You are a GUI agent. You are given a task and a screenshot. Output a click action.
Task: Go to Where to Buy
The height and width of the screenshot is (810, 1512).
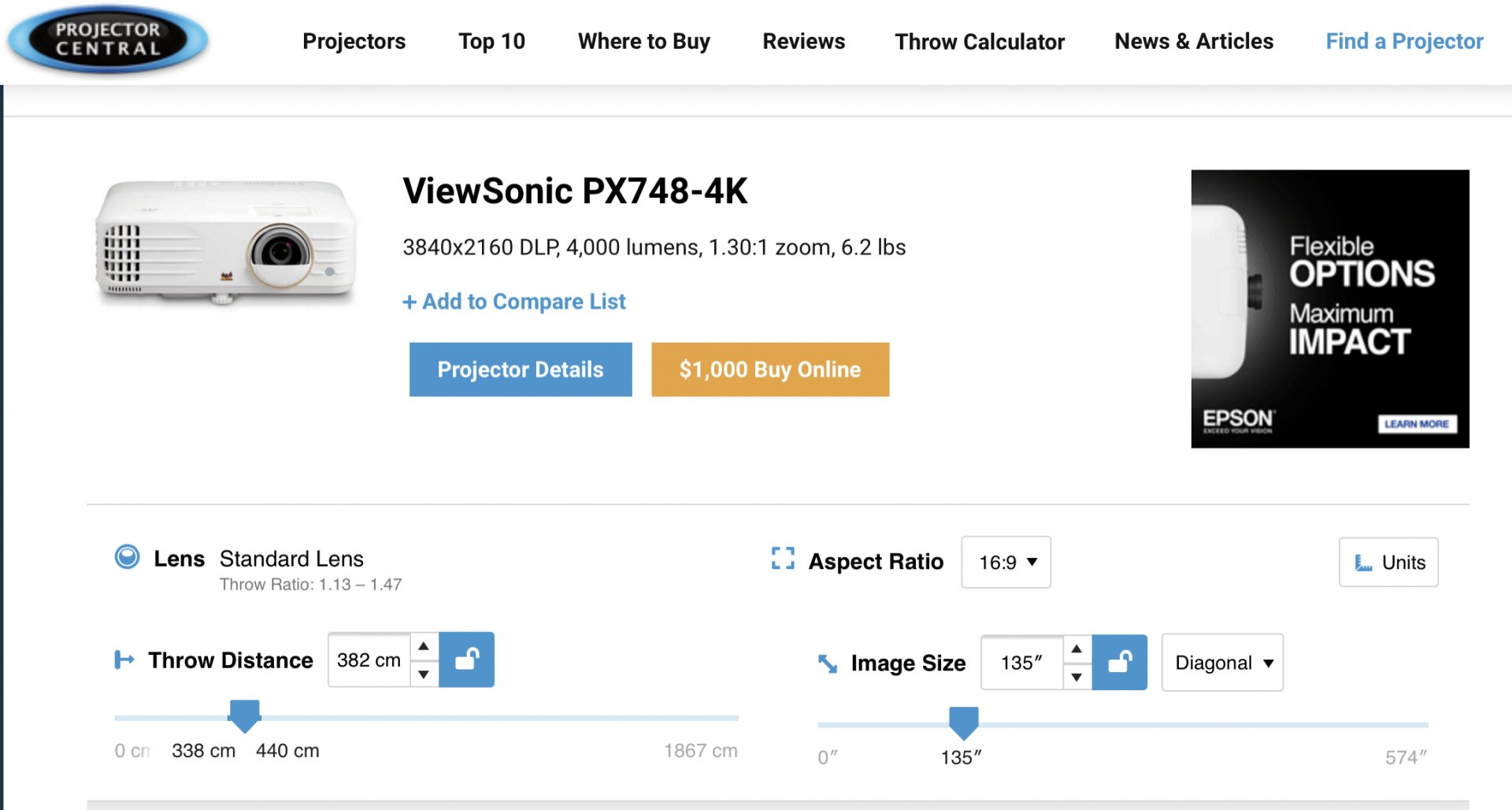click(x=644, y=41)
